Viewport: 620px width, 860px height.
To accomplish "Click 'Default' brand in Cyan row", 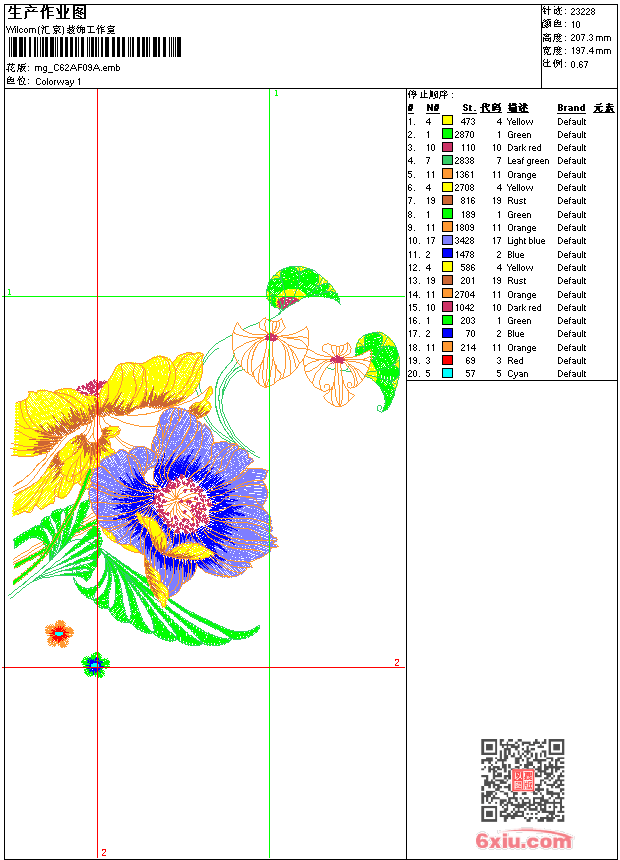I will click(x=571, y=374).
